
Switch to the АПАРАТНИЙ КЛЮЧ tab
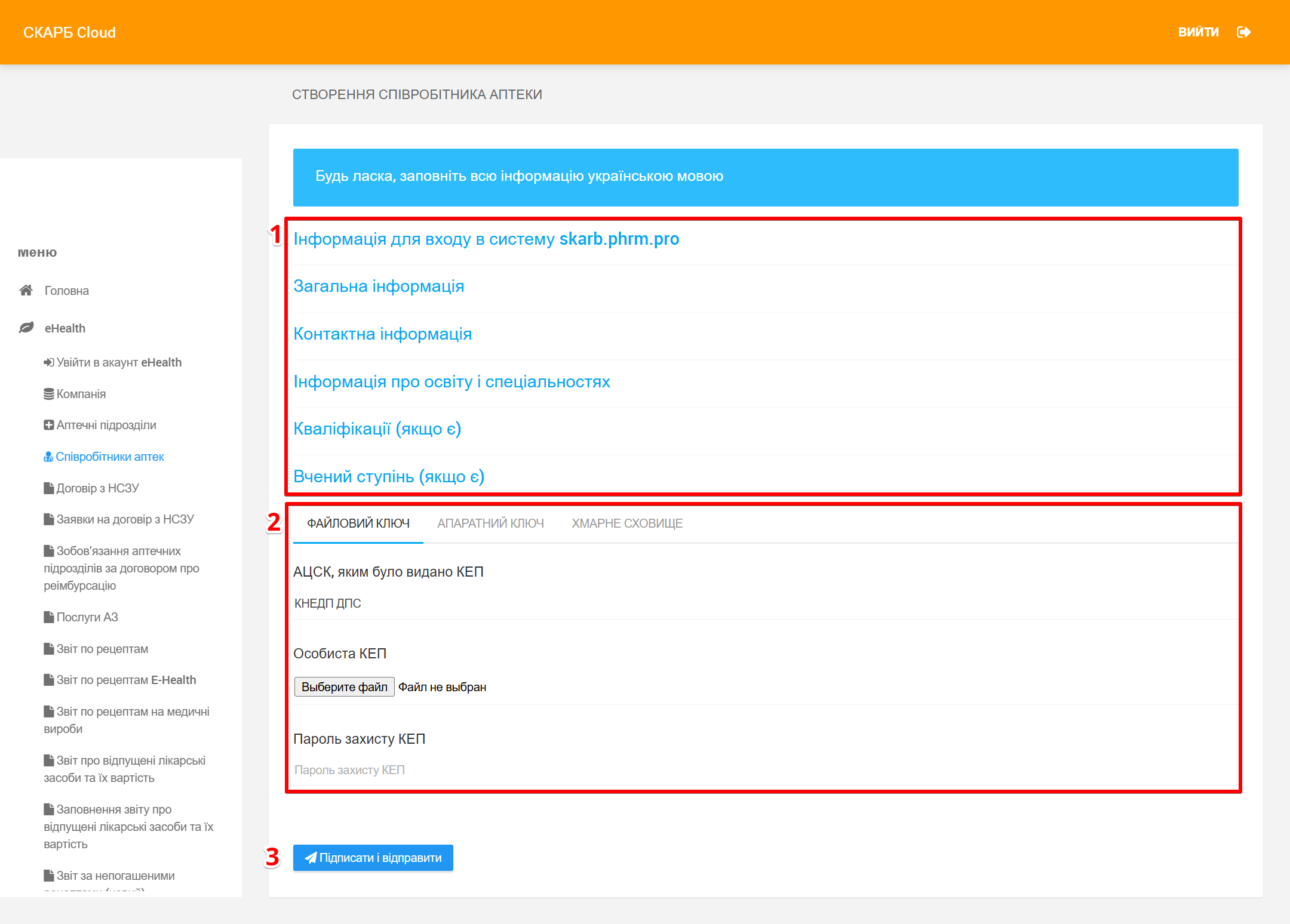pos(490,523)
